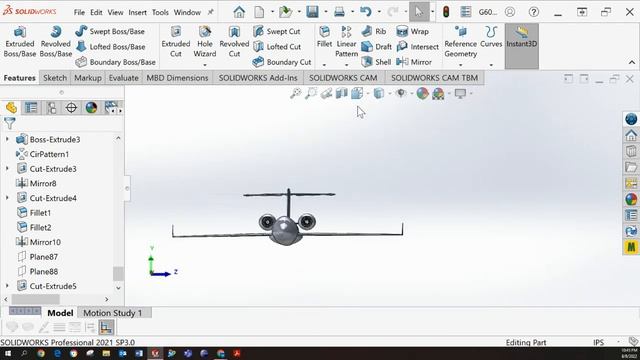Choose Boundary Boss/Base feature
Viewport: 640px width, 360px height.
(116, 62)
